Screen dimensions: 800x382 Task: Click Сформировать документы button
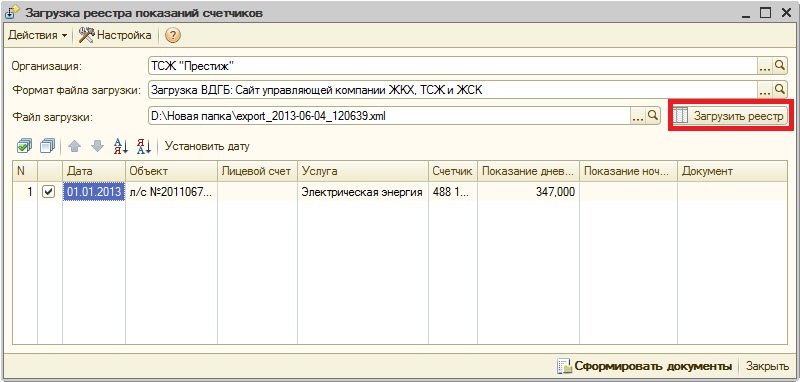644,366
